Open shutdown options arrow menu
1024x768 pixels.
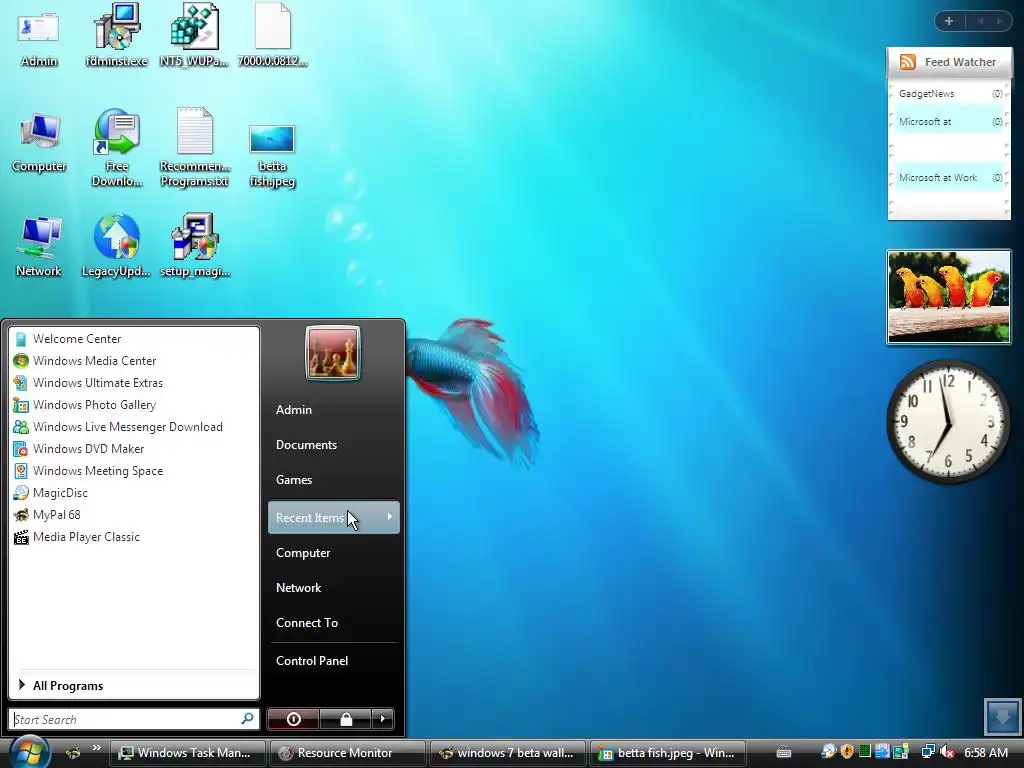383,719
